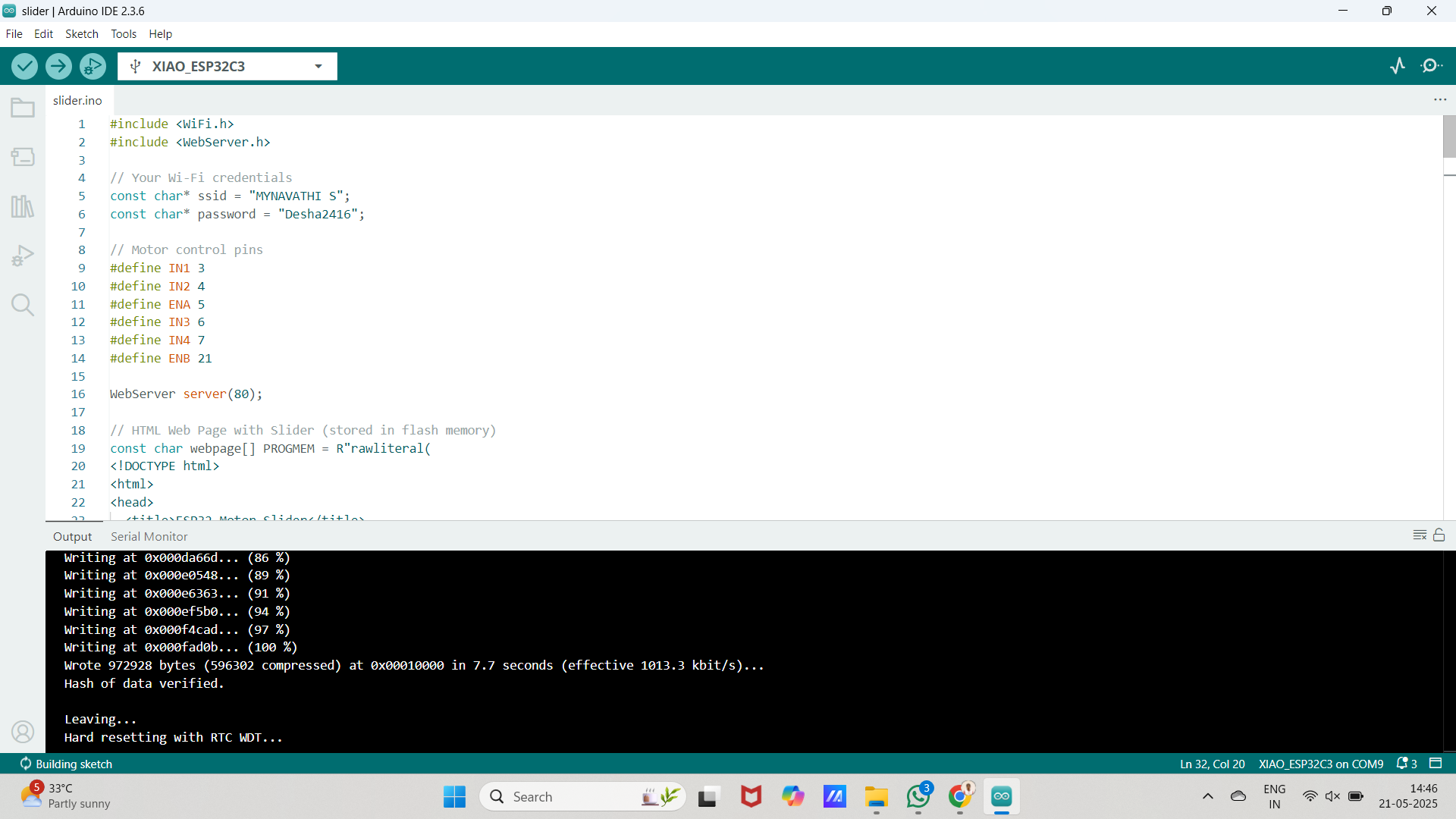Click the Building sketch status indicator

[x=67, y=764]
